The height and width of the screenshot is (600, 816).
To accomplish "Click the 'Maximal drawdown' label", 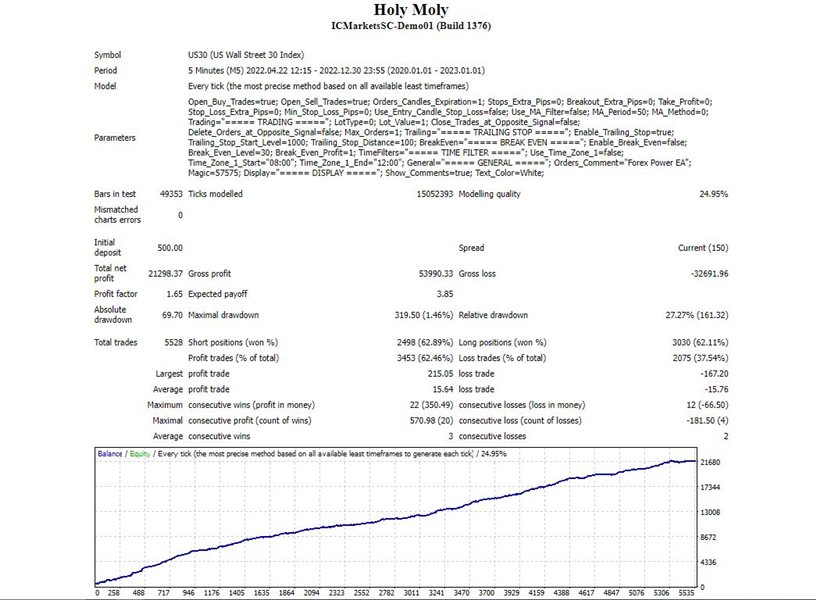I will (x=223, y=315).
